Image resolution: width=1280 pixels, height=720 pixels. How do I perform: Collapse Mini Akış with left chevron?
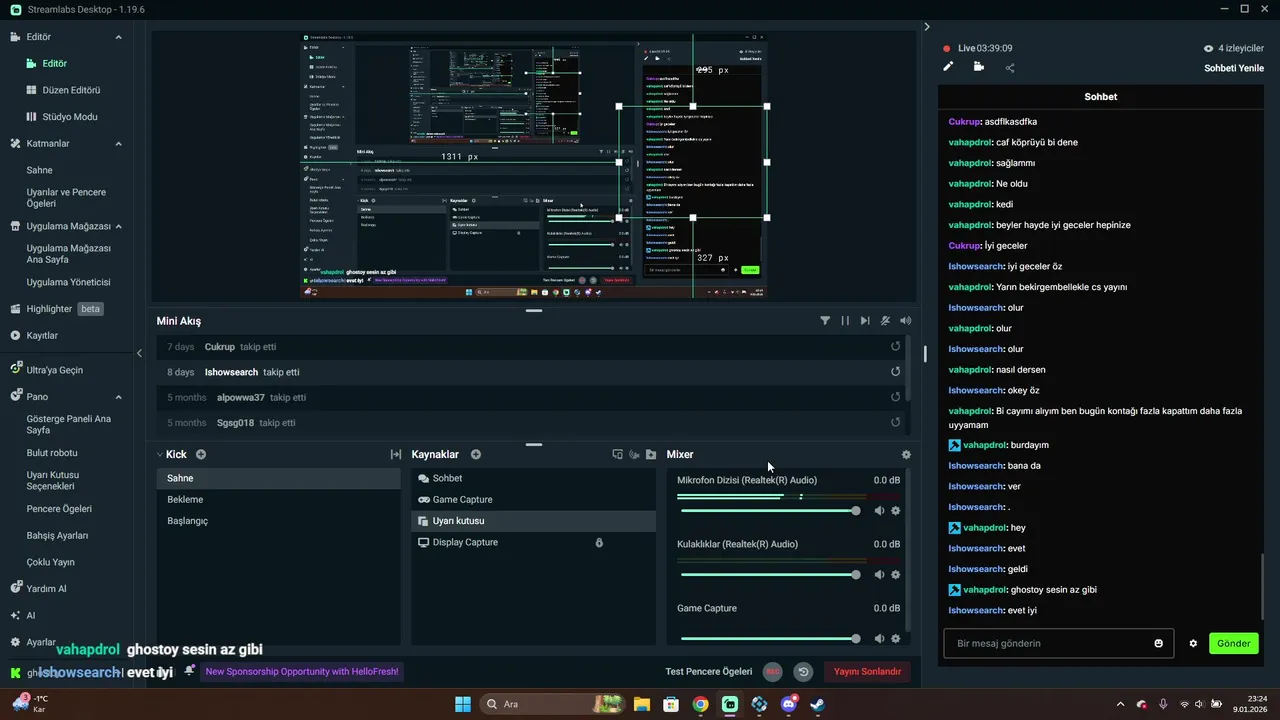tap(140, 352)
